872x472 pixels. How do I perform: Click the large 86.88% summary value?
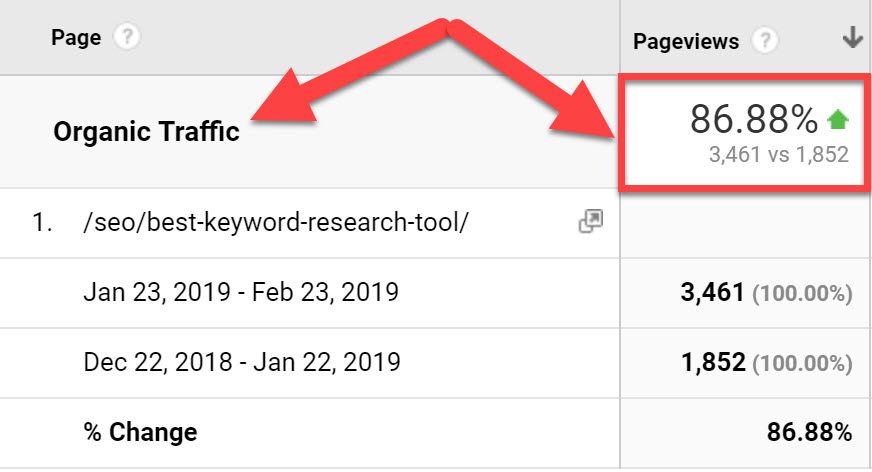coord(753,120)
